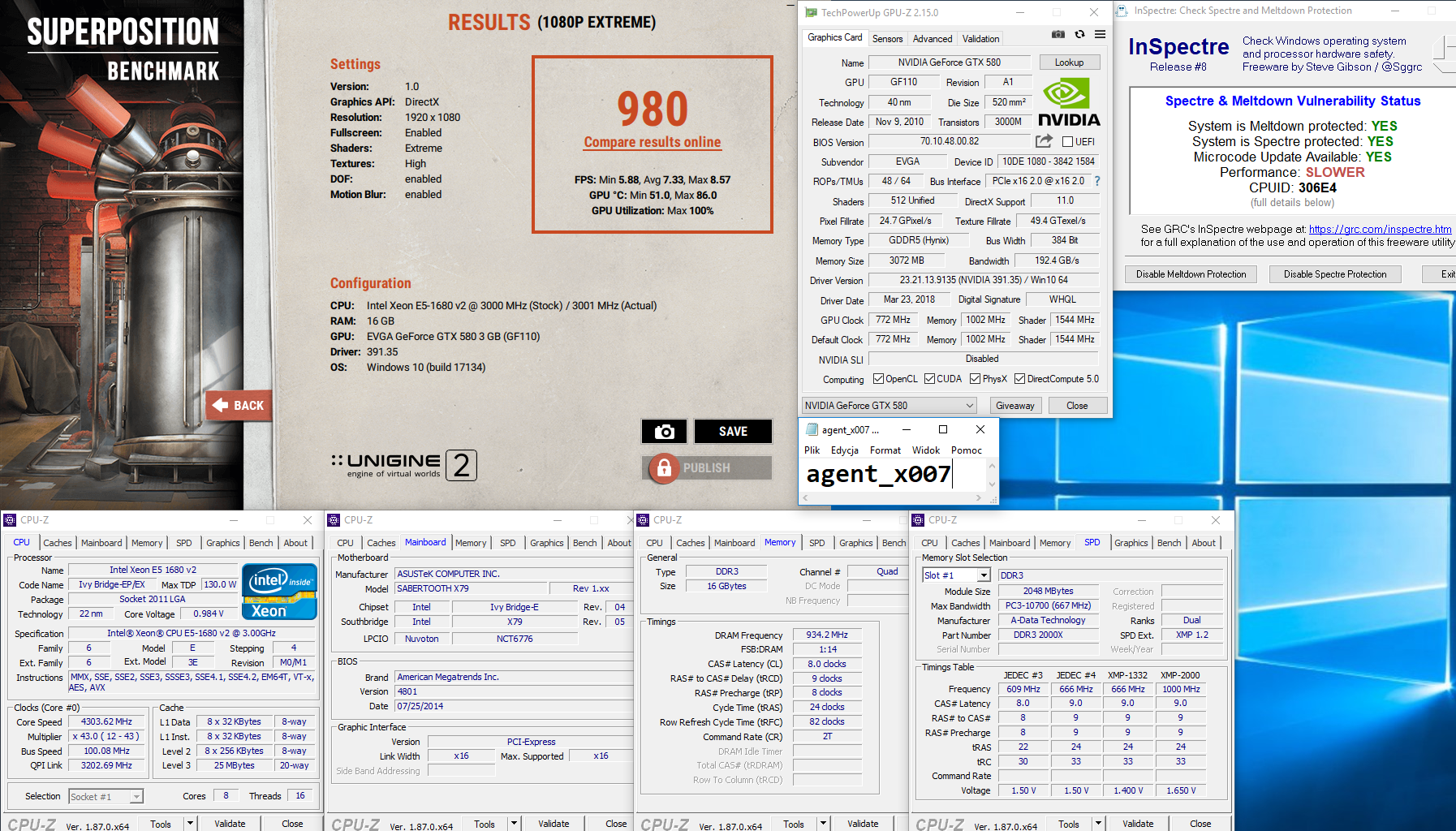Screen dimensions: 1456x831
Task: Open the GPU-Z hamburger menu
Action: [x=1100, y=34]
